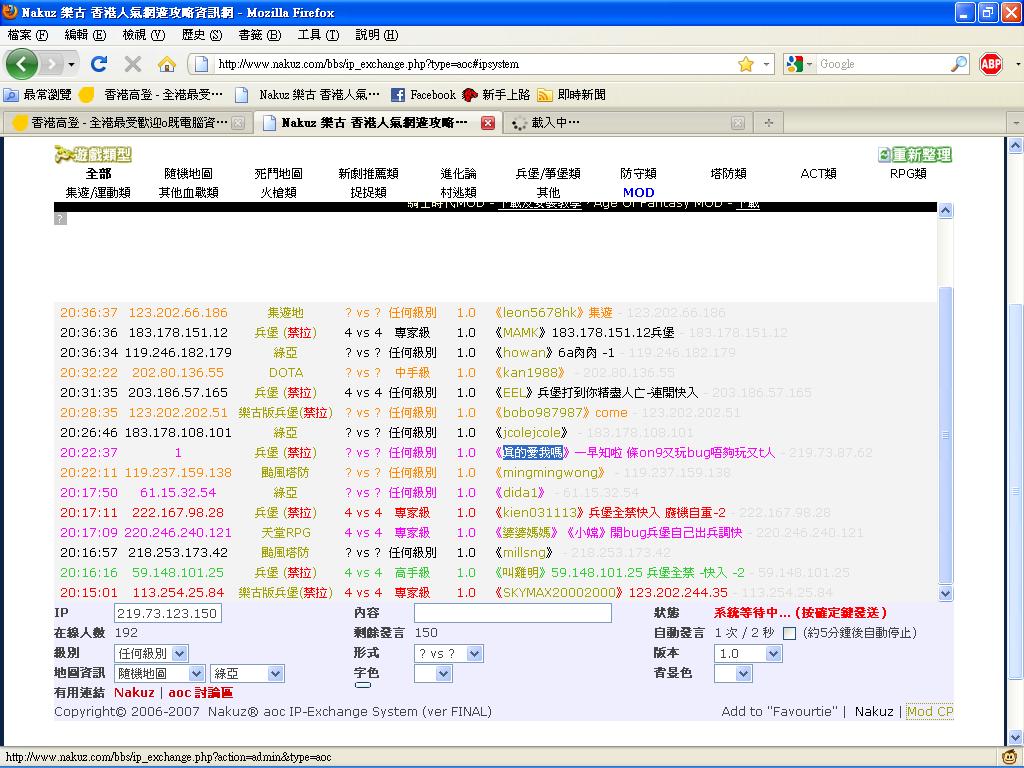Open the back/forward history dropdown arrow

pyautogui.click(x=71, y=64)
